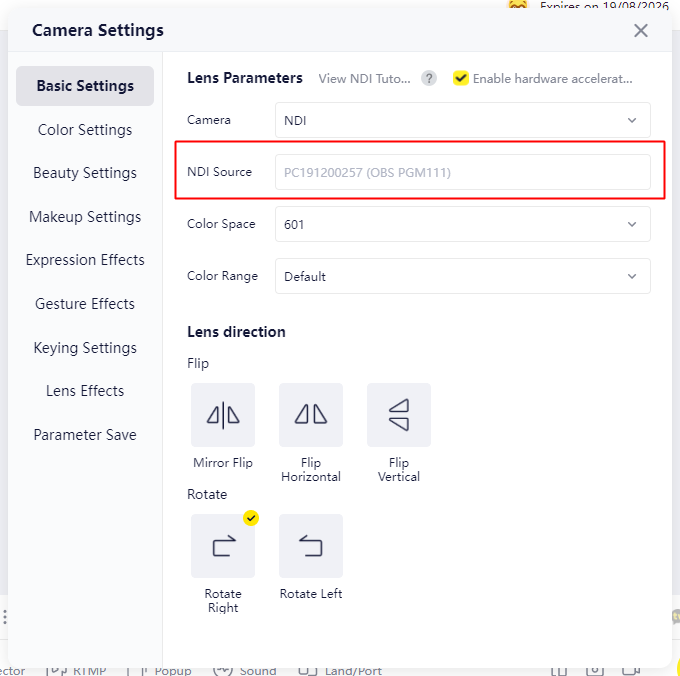Open the Color Space dropdown
Image resolution: width=680 pixels, height=676 pixels.
pos(462,224)
